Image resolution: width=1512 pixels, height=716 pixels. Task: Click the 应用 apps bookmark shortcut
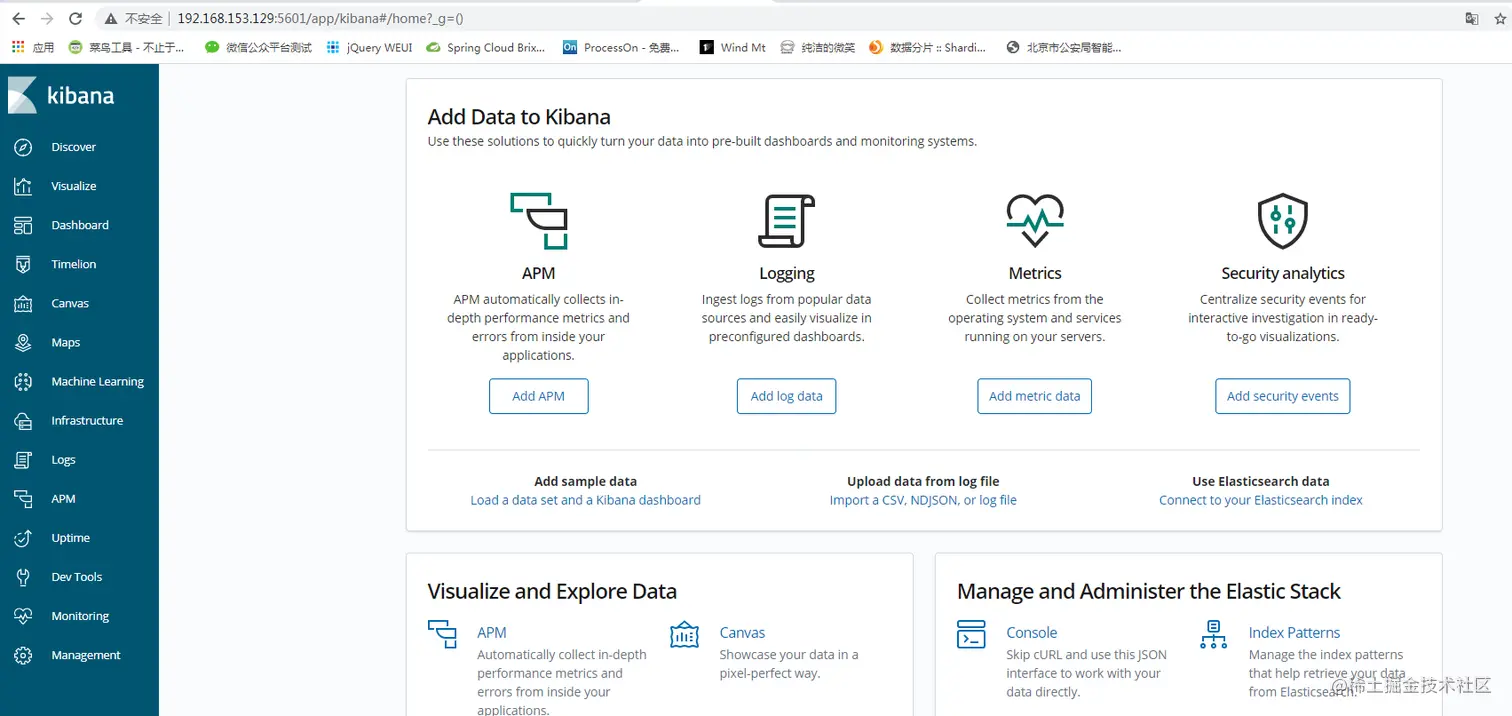pyautogui.click(x=33, y=47)
